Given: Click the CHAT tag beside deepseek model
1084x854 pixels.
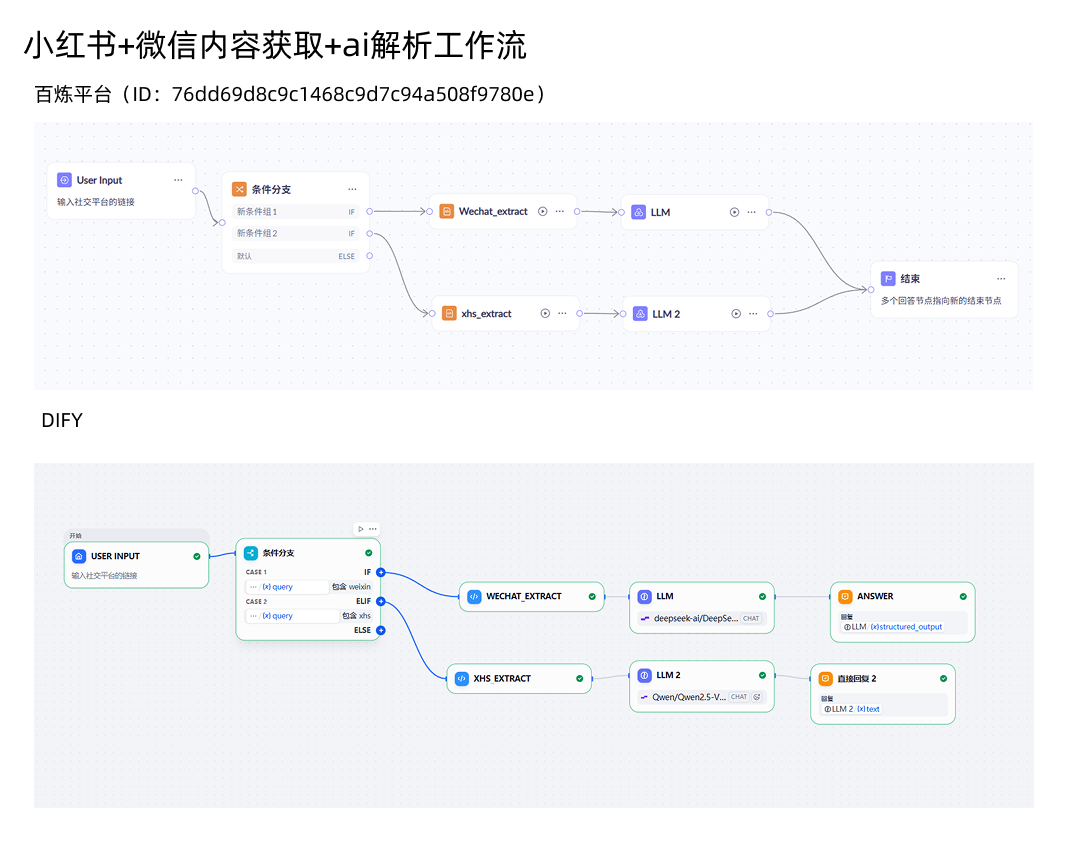Looking at the screenshot, I should point(751,618).
